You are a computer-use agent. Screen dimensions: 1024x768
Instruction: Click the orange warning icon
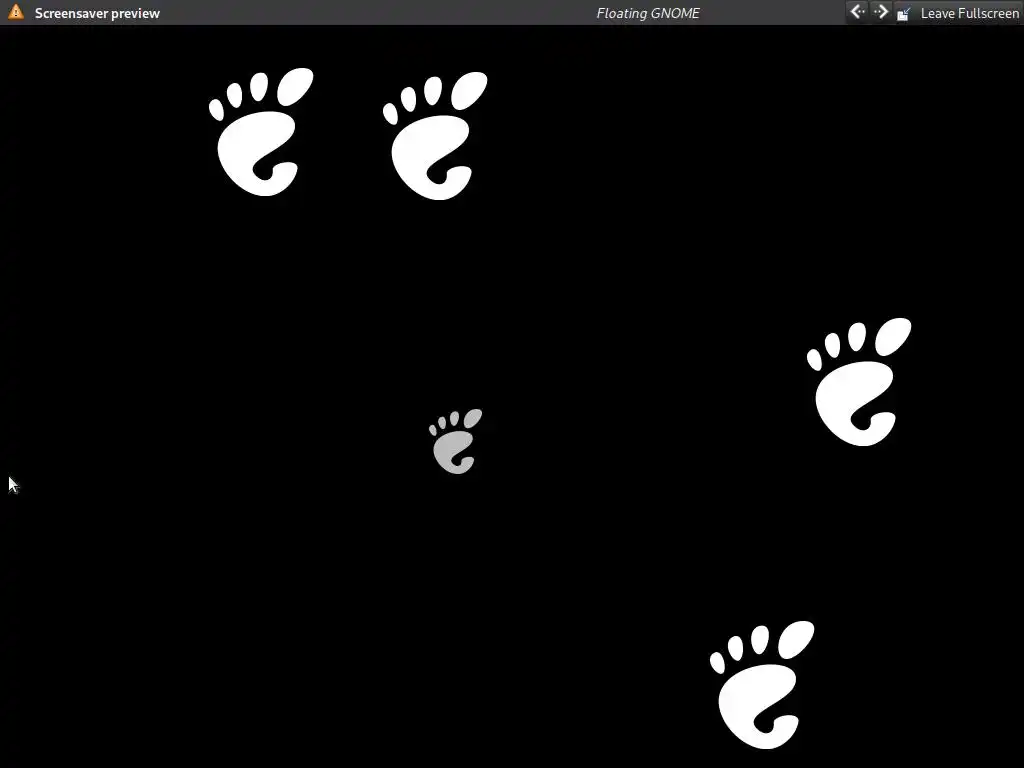(x=16, y=12)
